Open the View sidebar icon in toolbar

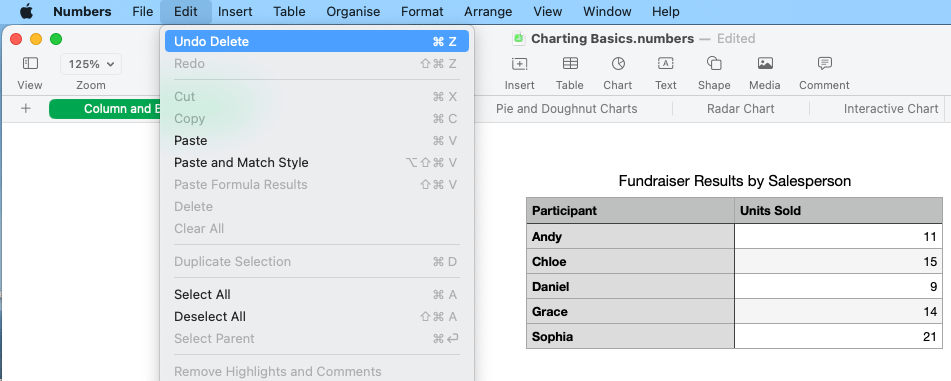(30, 63)
